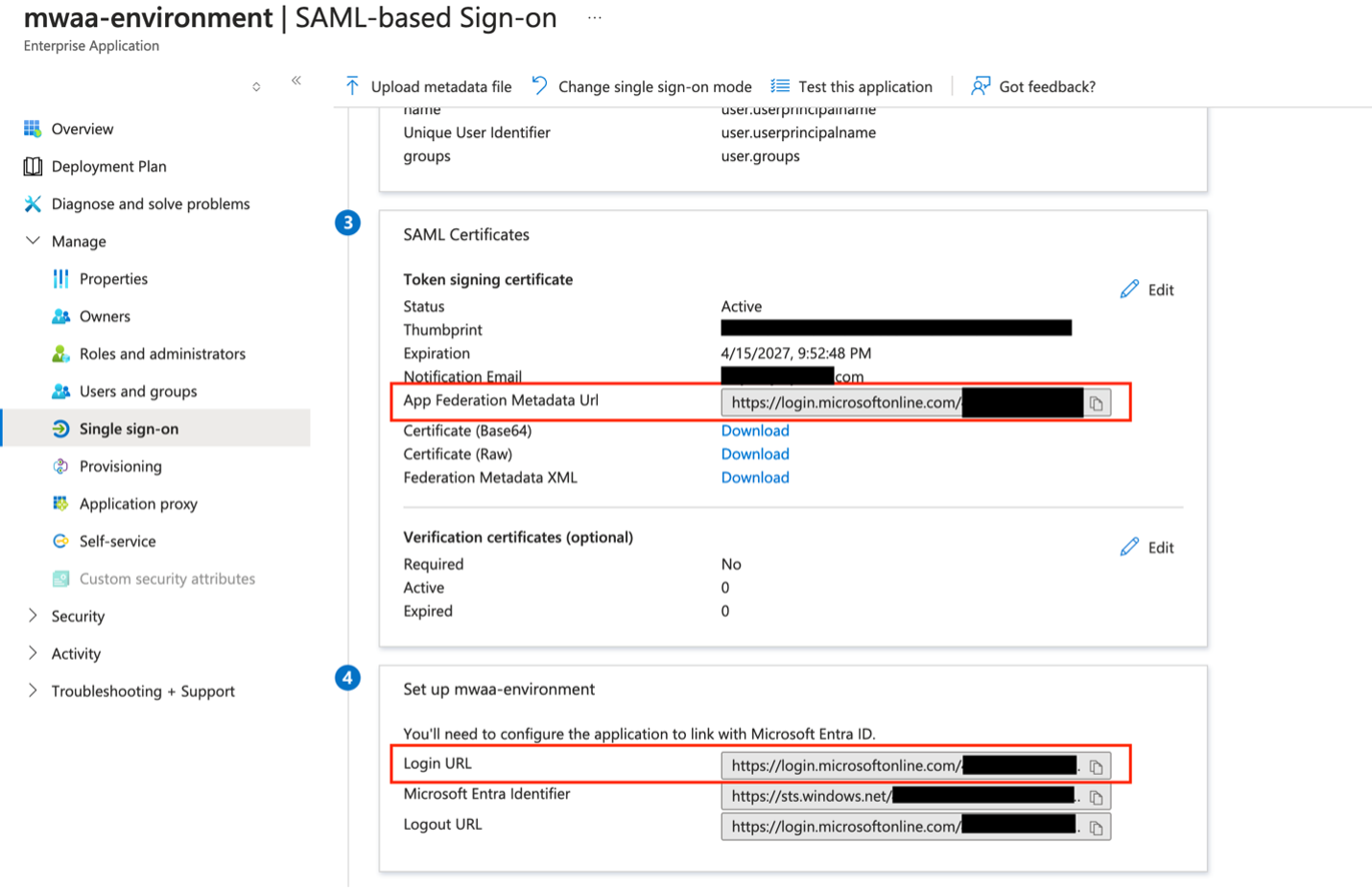Collapse the Manage section
This screenshot has height=890, width=1372.
pyautogui.click(x=33, y=241)
